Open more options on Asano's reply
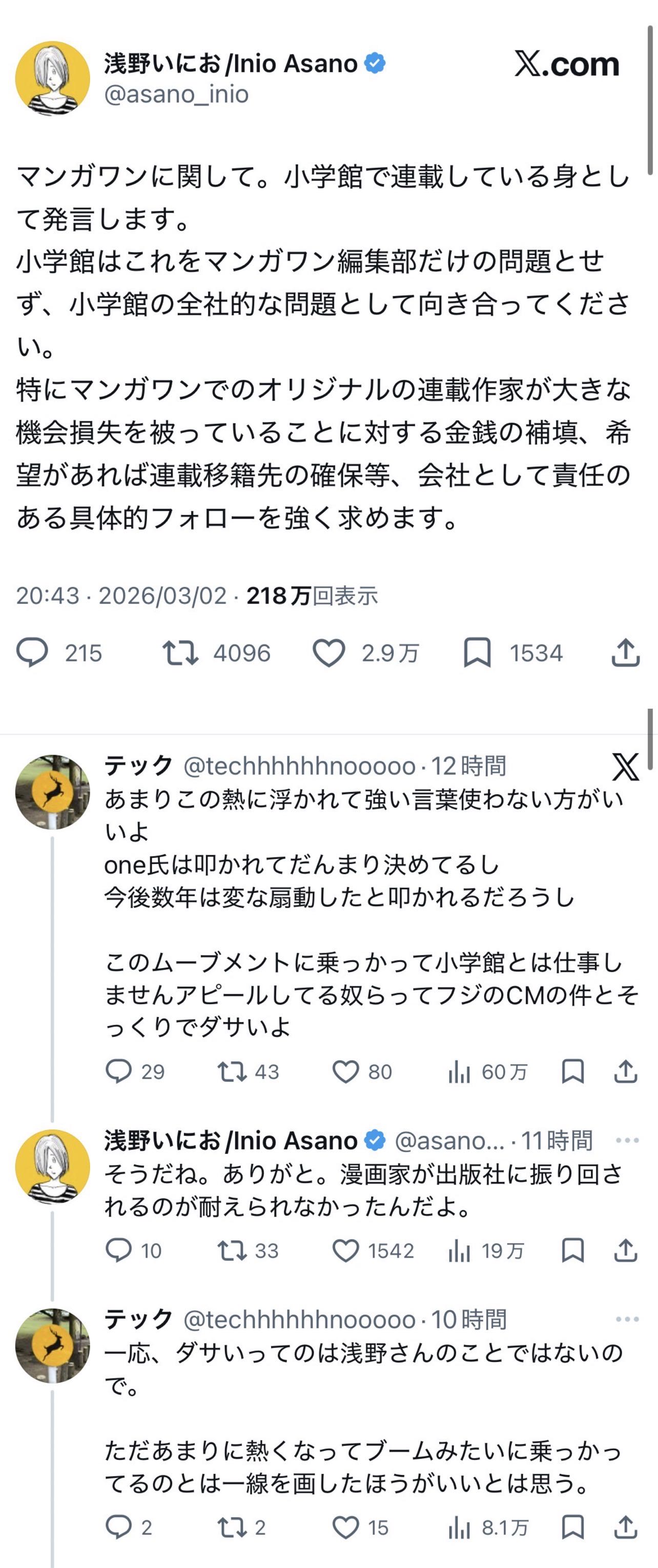This screenshot has height=1568, width=658. coord(627,1140)
